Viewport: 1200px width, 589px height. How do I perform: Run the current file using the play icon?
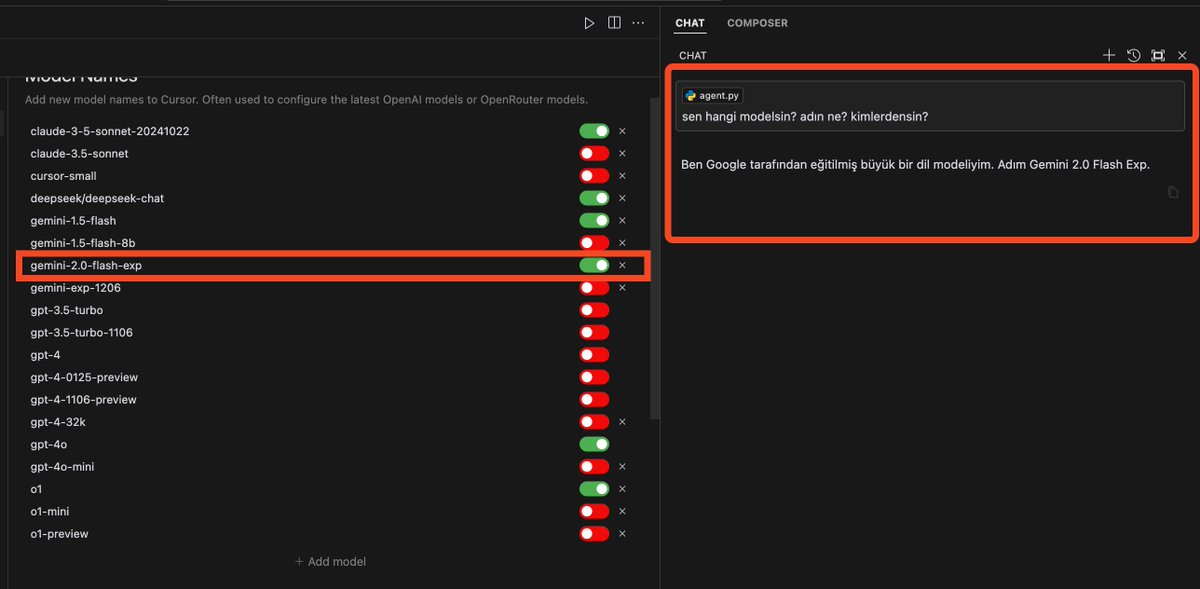[x=589, y=22]
